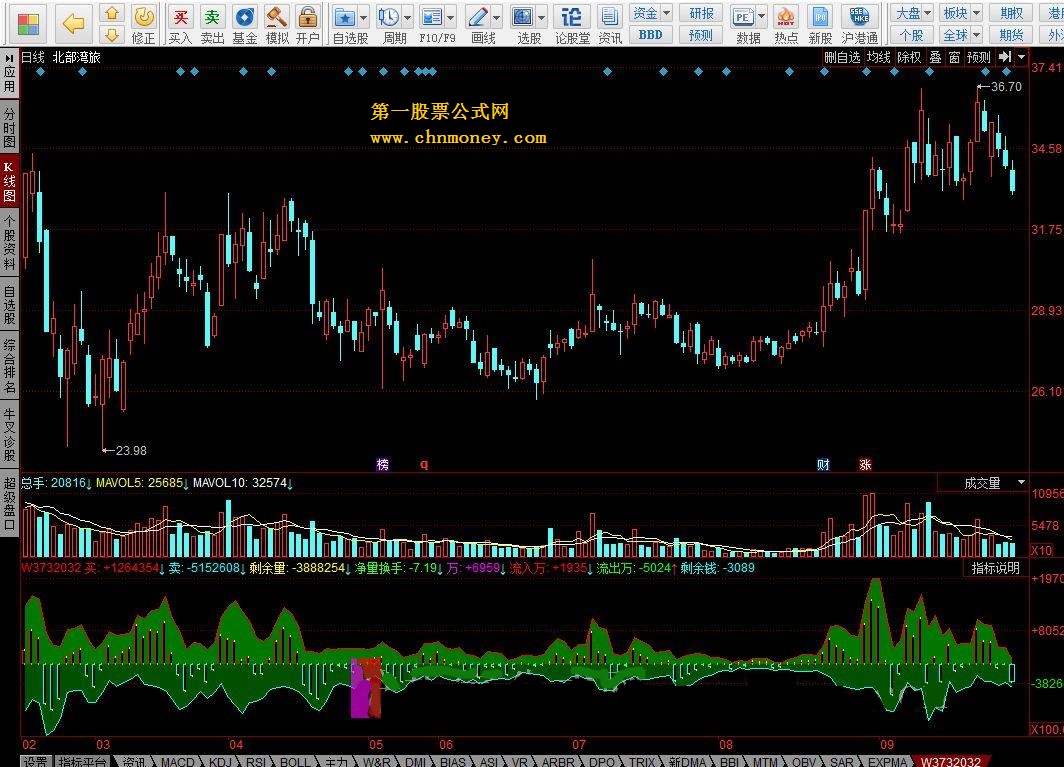Open the 新股 IPO icon

820,17
